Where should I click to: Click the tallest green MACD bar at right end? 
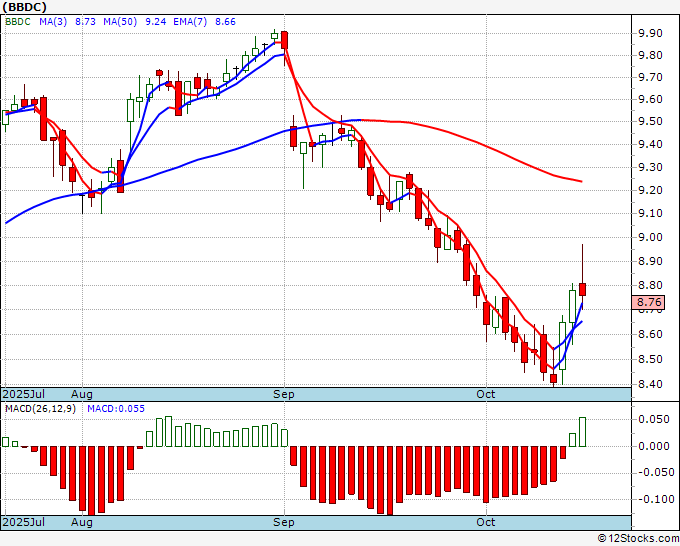pos(582,432)
